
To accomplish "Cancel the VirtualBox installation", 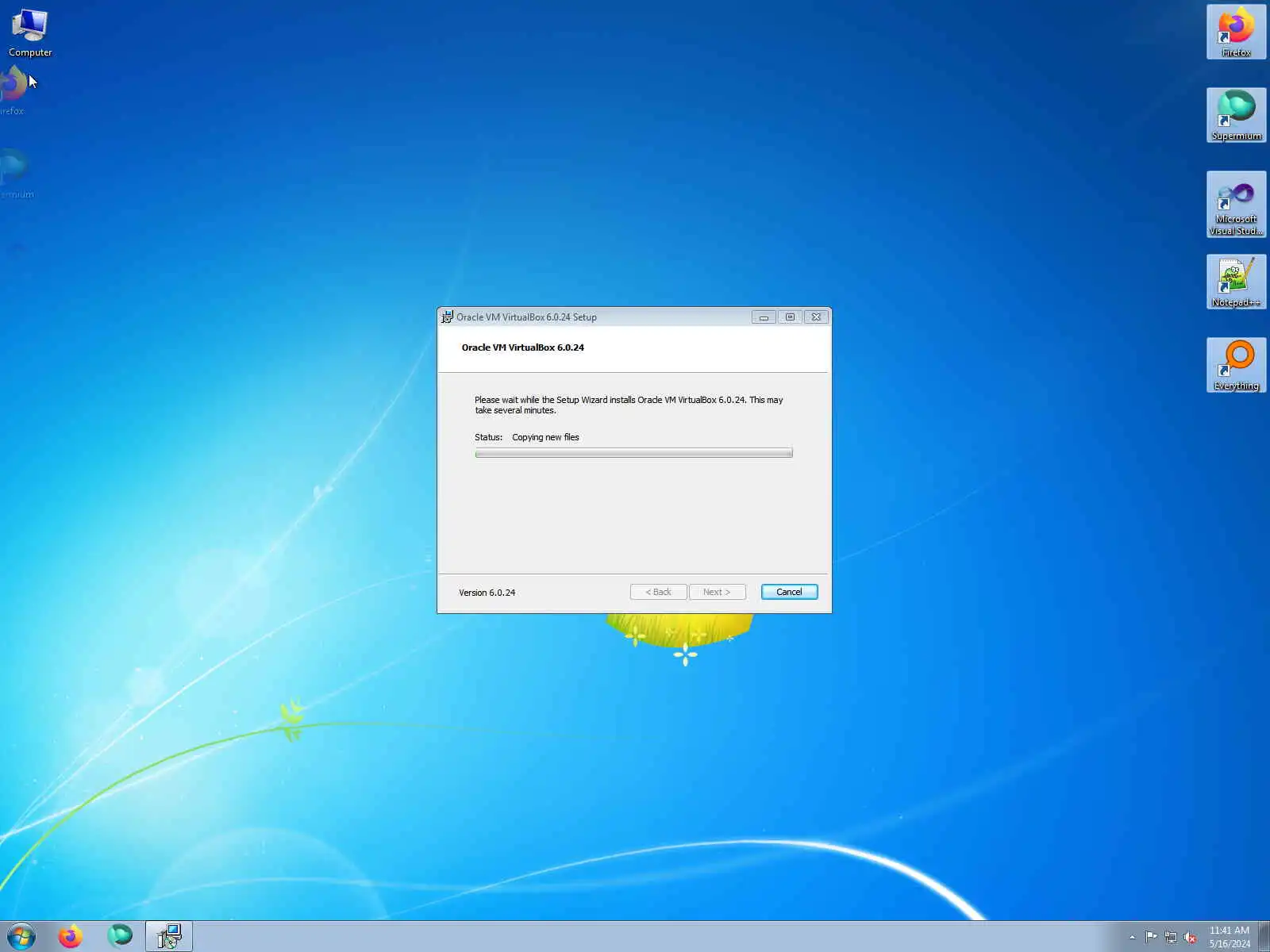I will click(x=789, y=592).
